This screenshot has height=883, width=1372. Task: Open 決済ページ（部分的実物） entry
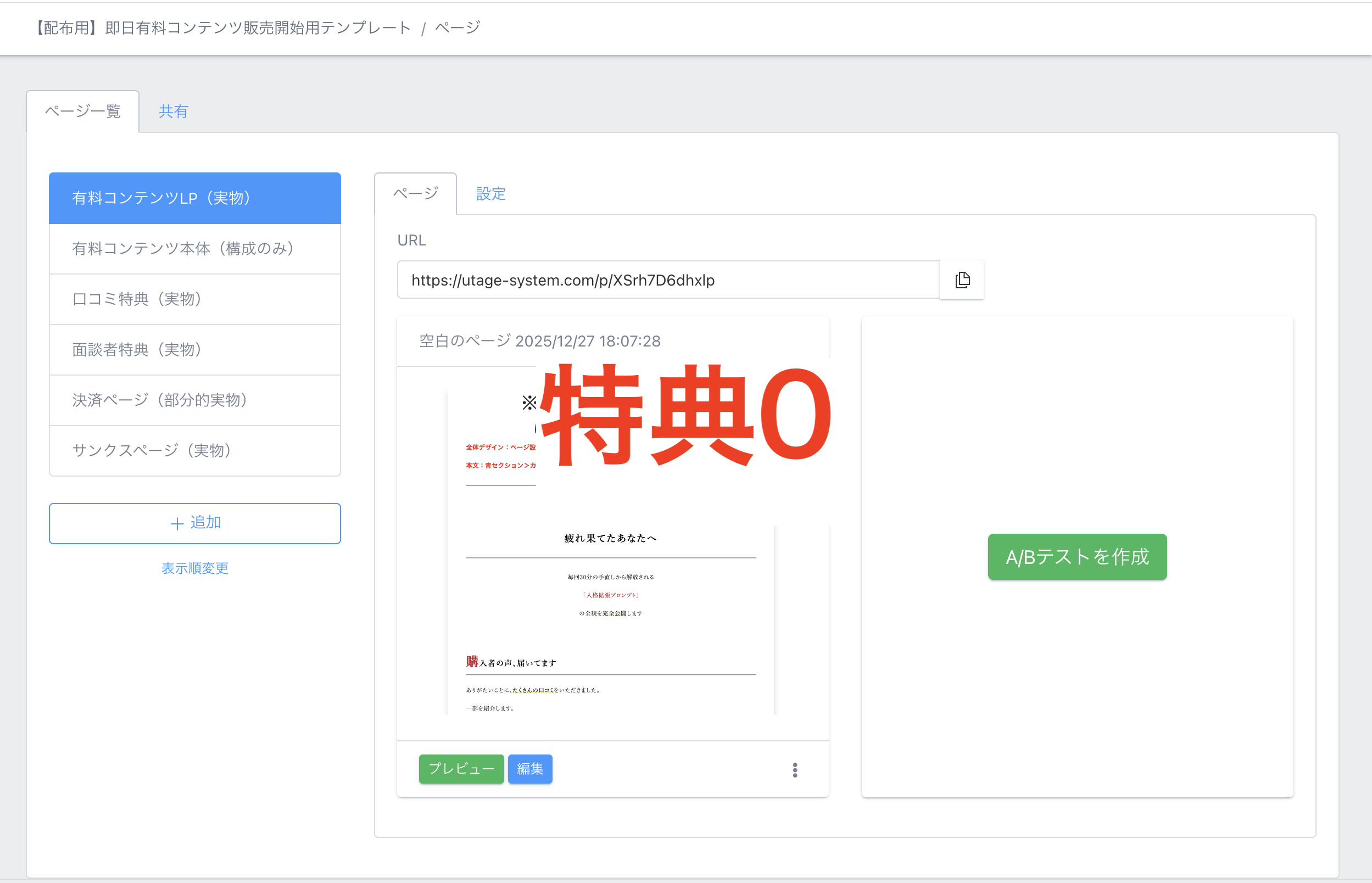195,400
